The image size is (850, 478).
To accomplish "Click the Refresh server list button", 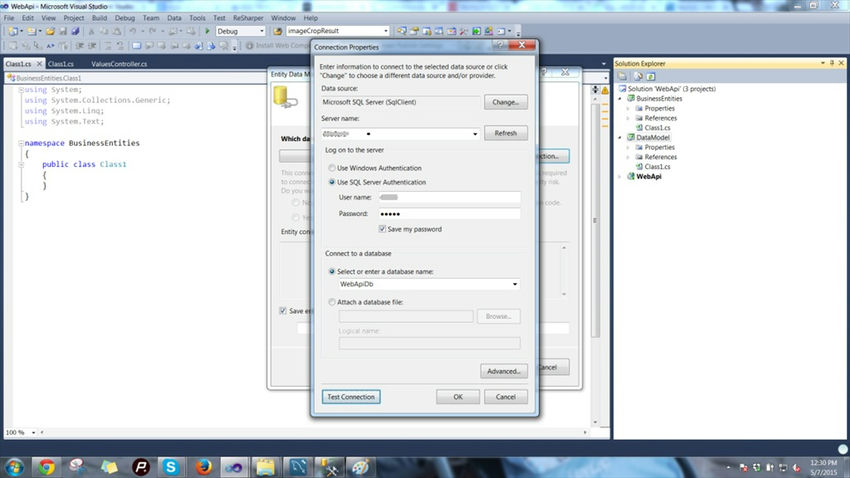I will pyautogui.click(x=506, y=133).
